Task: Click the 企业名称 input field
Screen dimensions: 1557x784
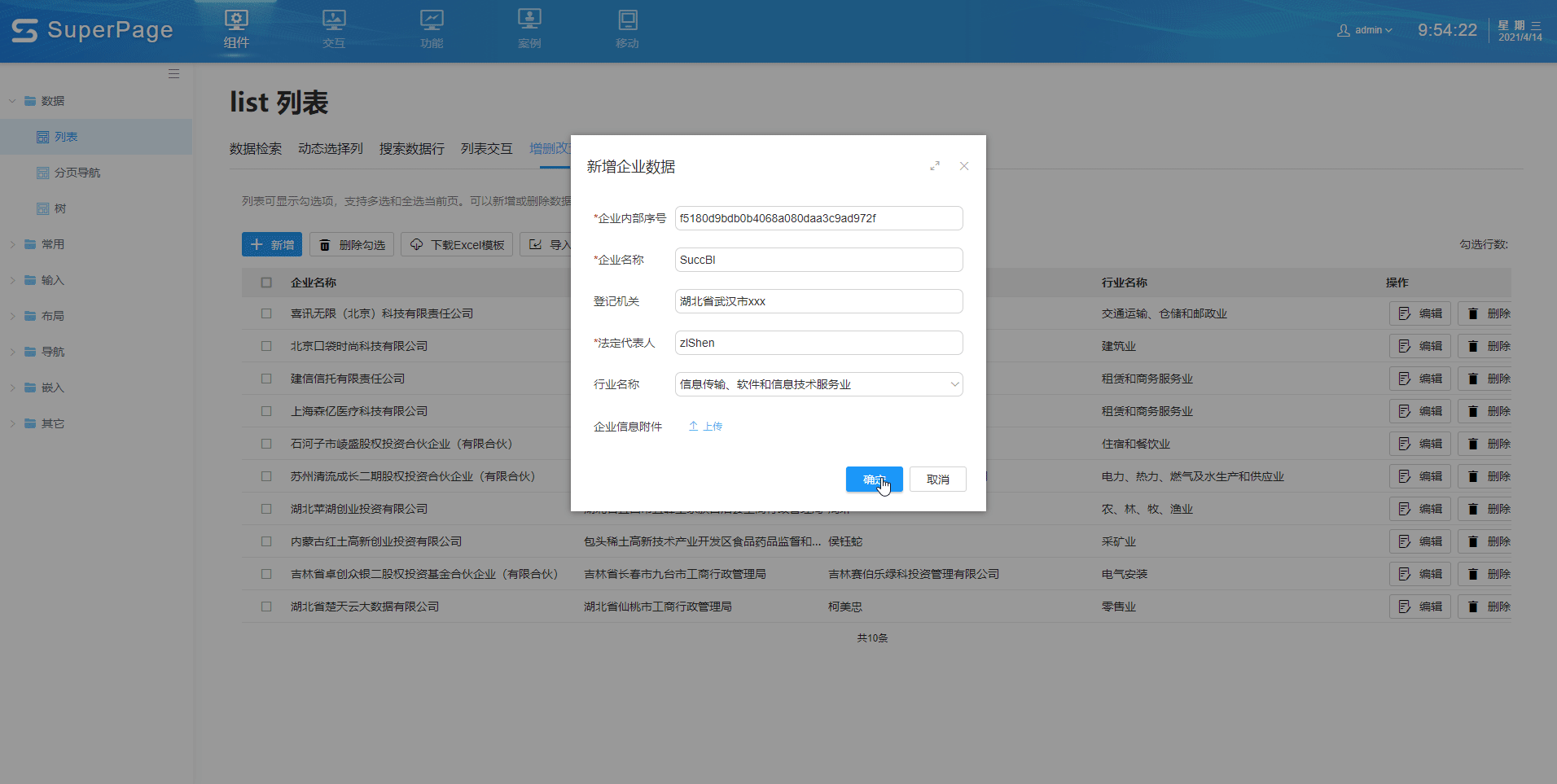Action: [x=818, y=260]
